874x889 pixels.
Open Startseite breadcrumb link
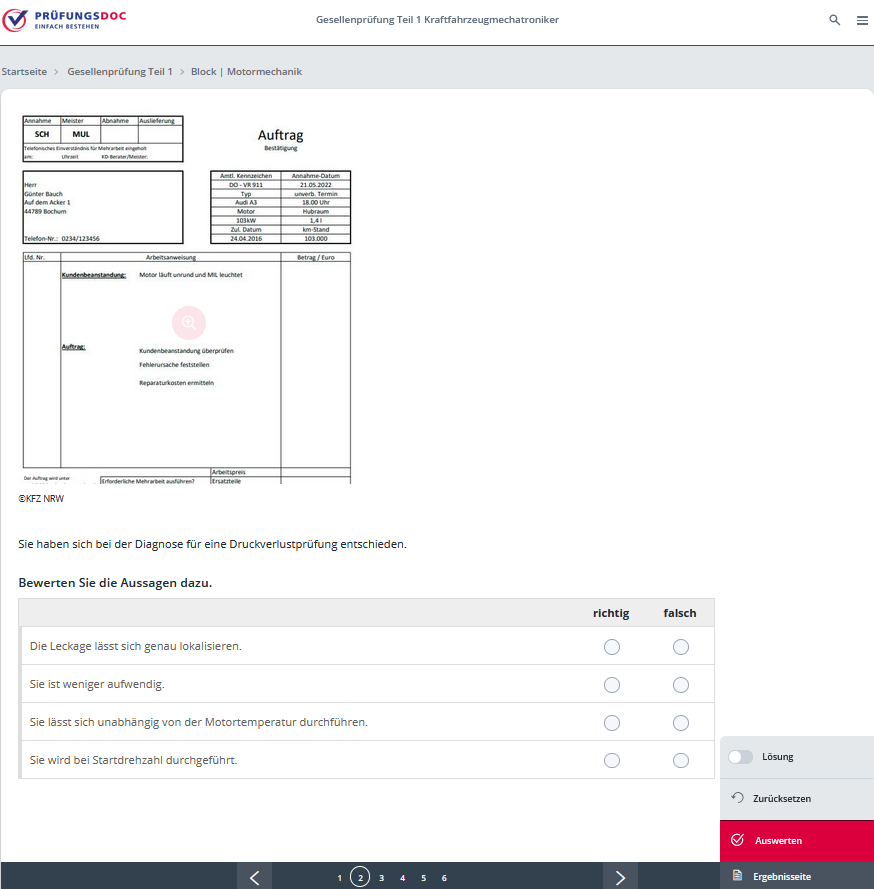coord(24,72)
